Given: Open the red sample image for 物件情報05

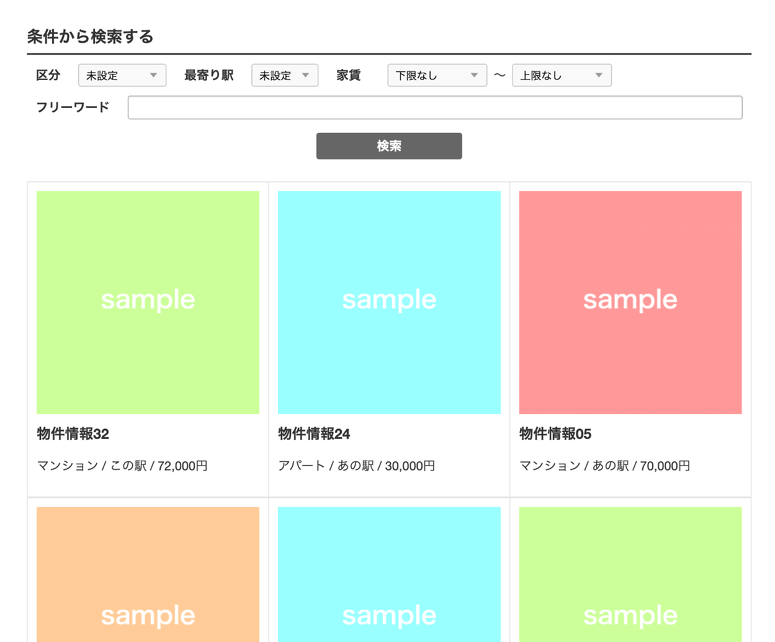Looking at the screenshot, I should tap(630, 302).
